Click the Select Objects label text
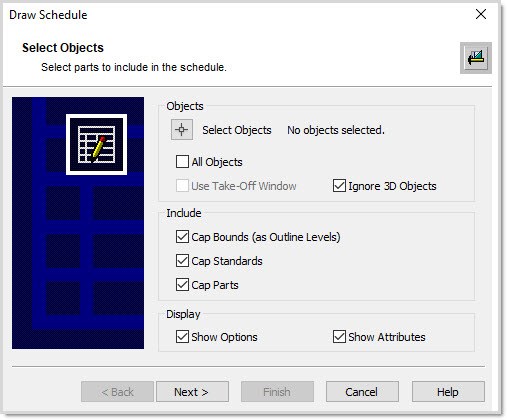 pos(237,130)
